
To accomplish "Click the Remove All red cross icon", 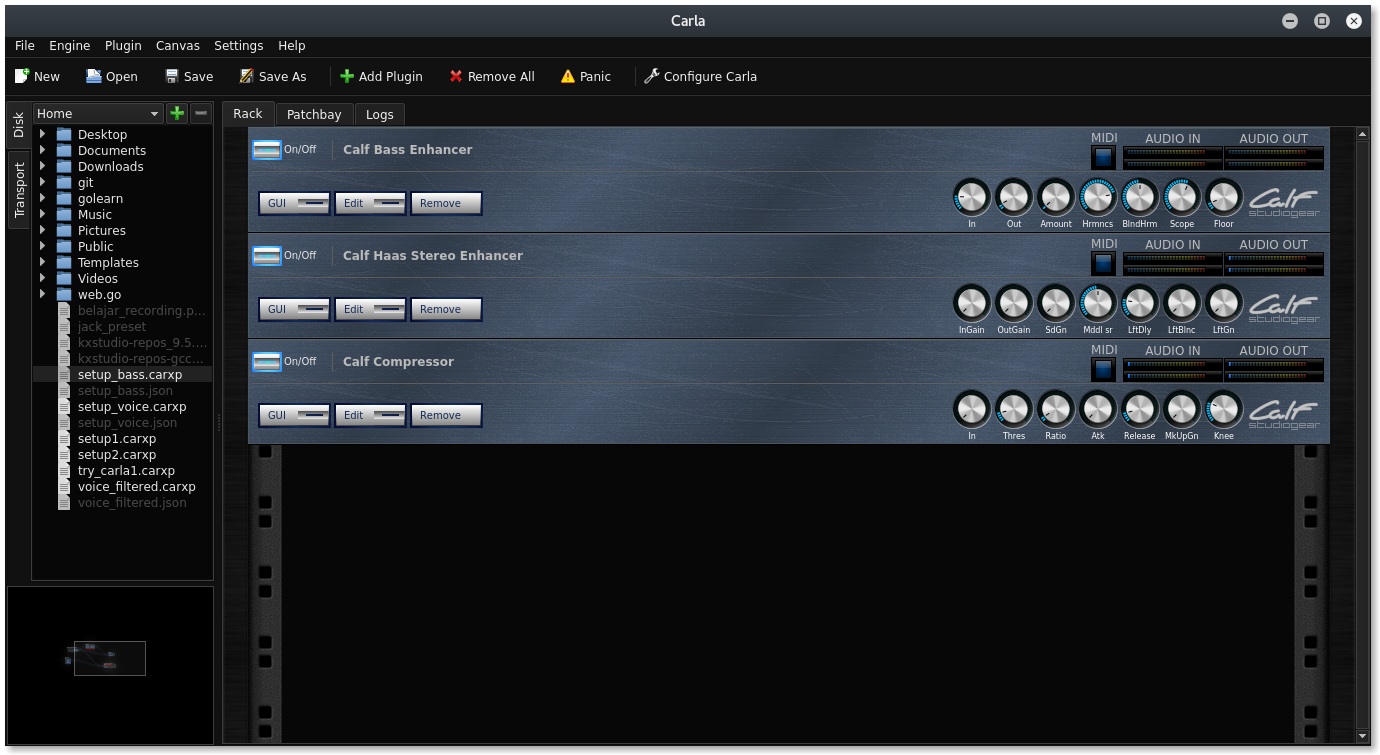I will point(456,76).
